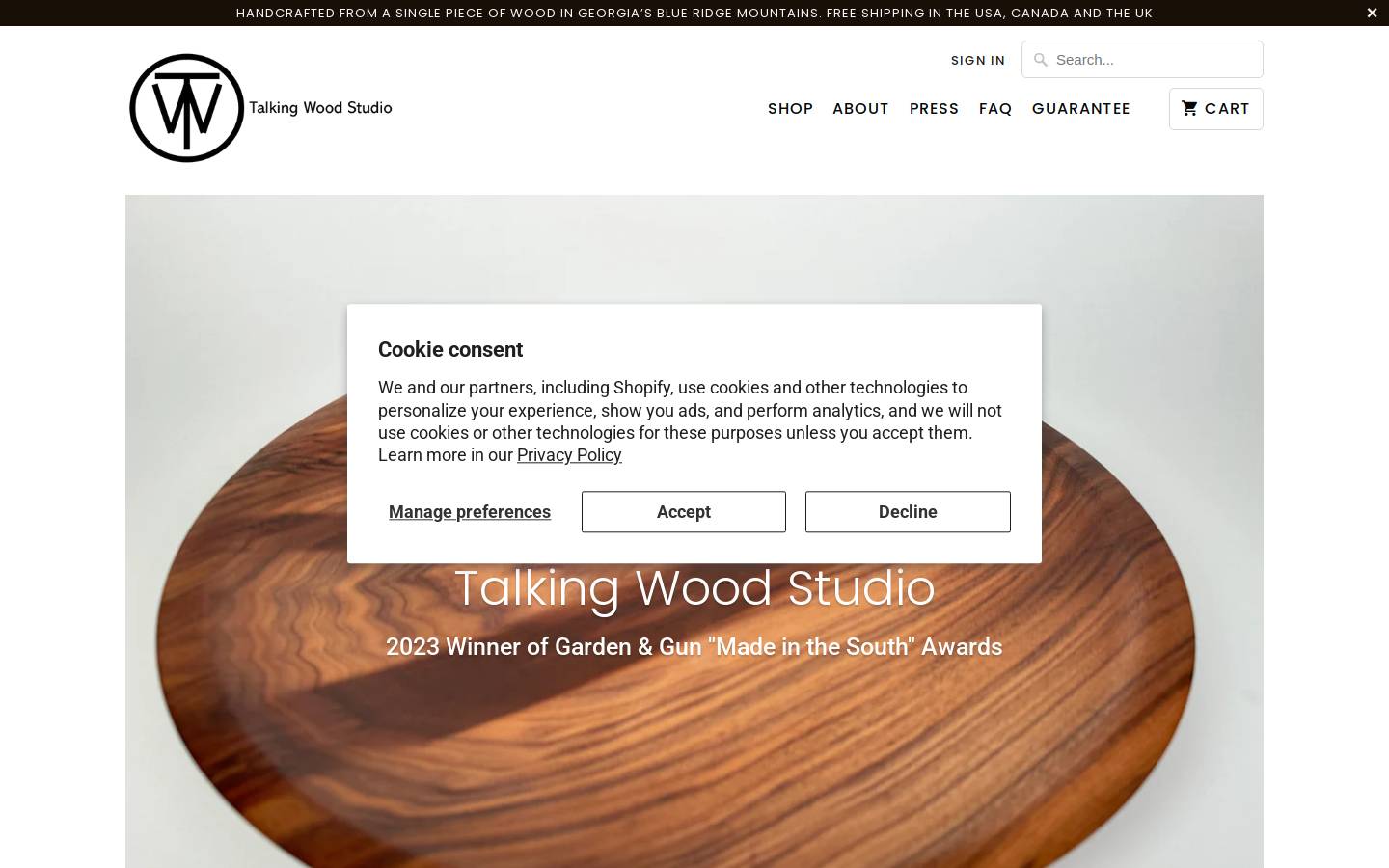Accept cookies
The height and width of the screenshot is (868, 1389).
point(684,512)
